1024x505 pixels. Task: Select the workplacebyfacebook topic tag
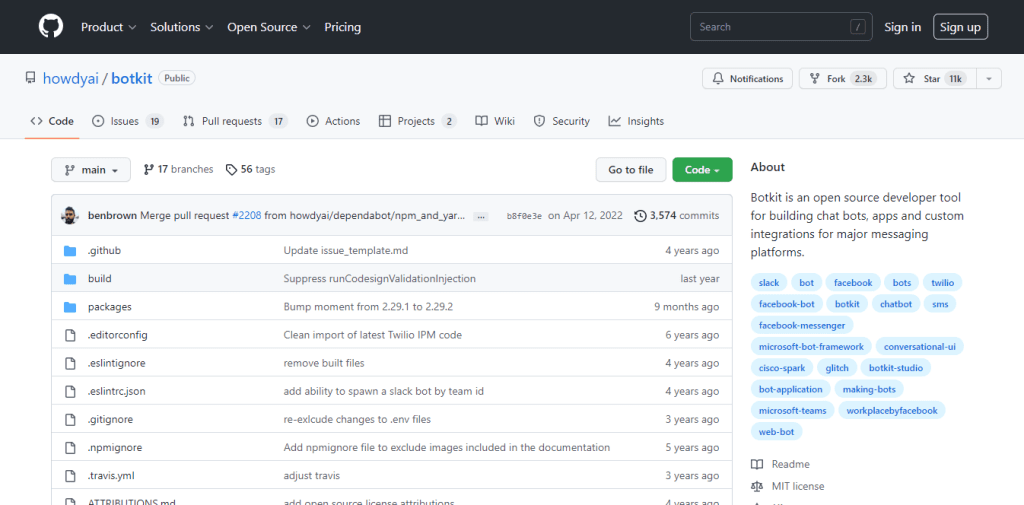coord(892,410)
